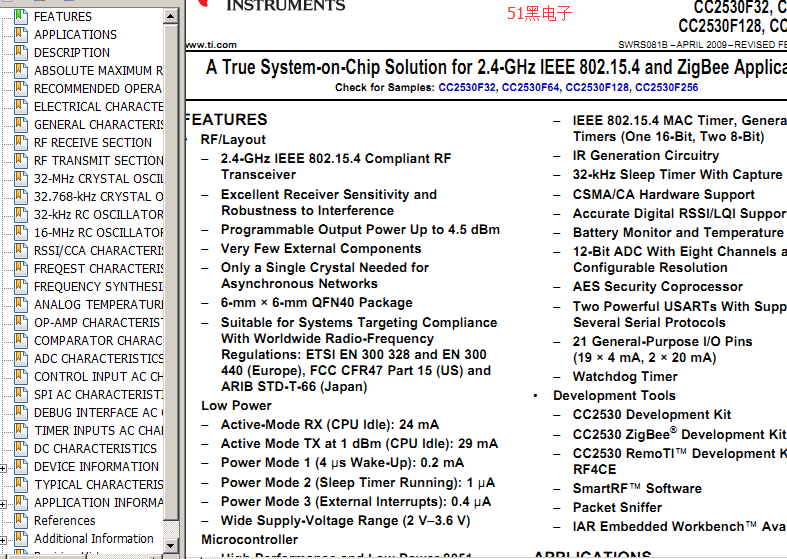787x559 pixels.
Task: Jump to the DC CHARACTERISTICS bookmark
Action: click(95, 449)
